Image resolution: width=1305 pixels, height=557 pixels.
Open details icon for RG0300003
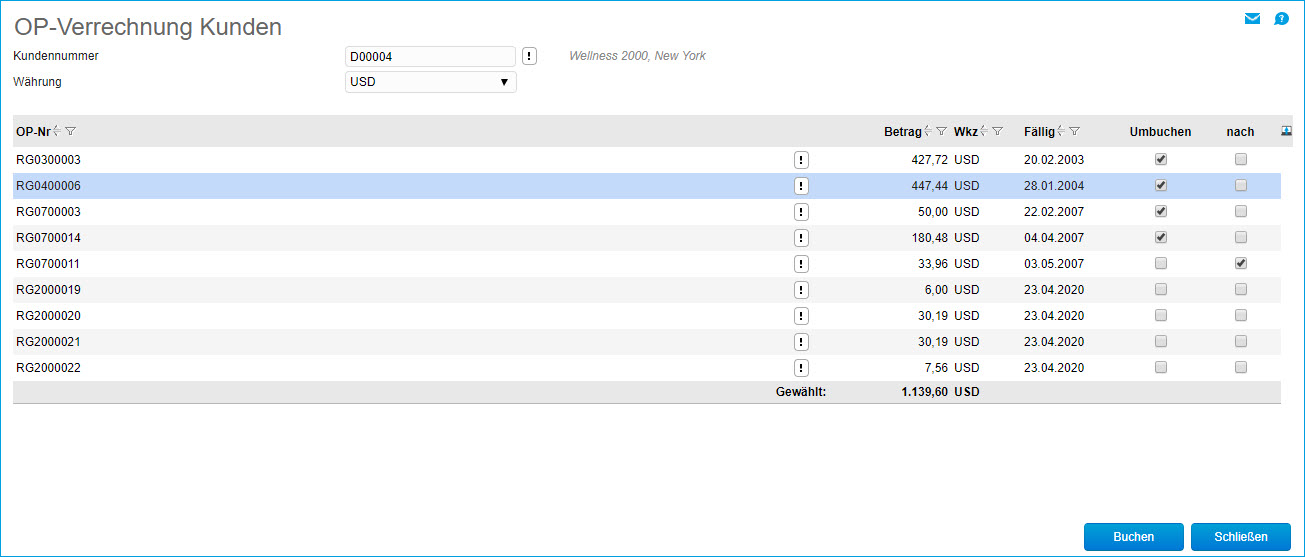coord(801,160)
